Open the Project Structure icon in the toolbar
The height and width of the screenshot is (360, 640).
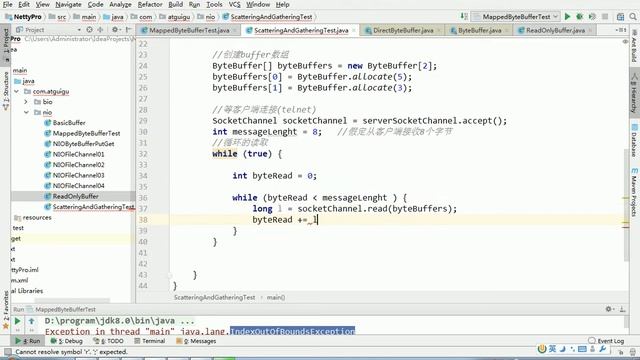pos(620,17)
